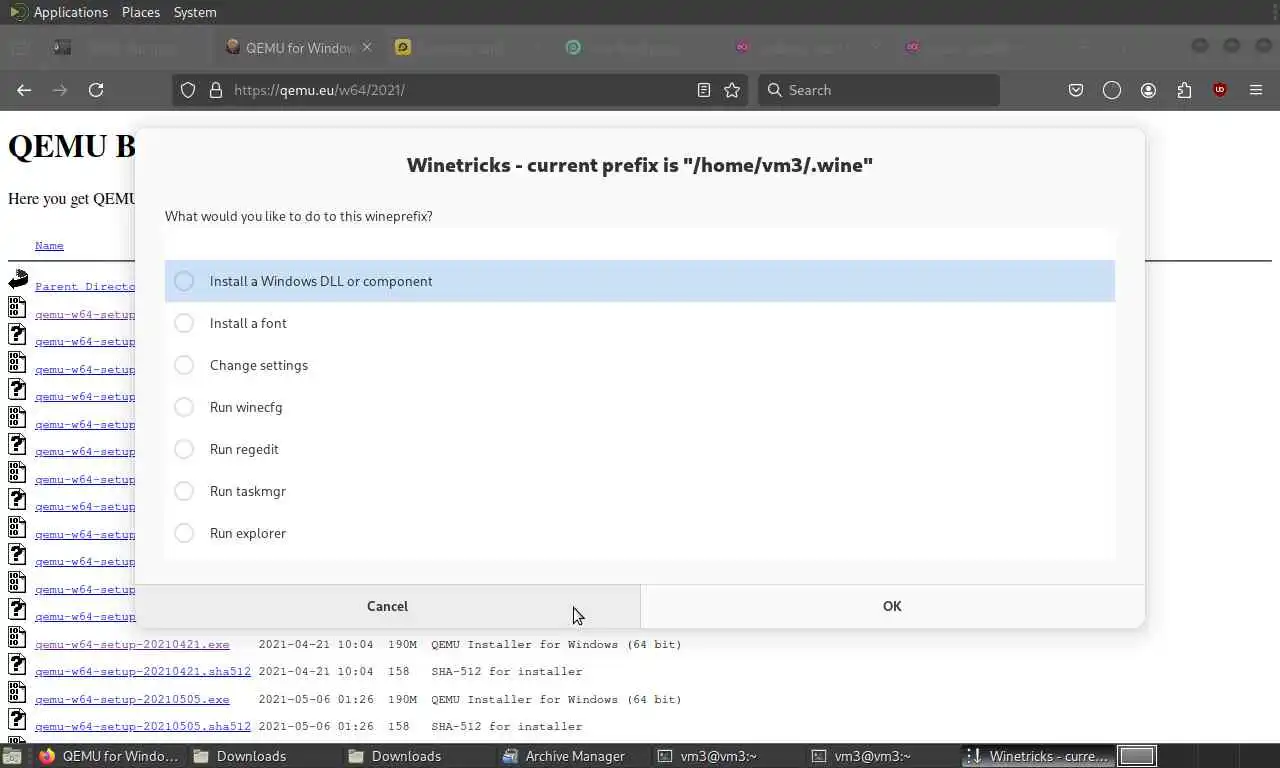This screenshot has height=768, width=1280.
Task: Click '2021-04-21 10:04' in the 20210421.exe row
Action: point(316,644)
